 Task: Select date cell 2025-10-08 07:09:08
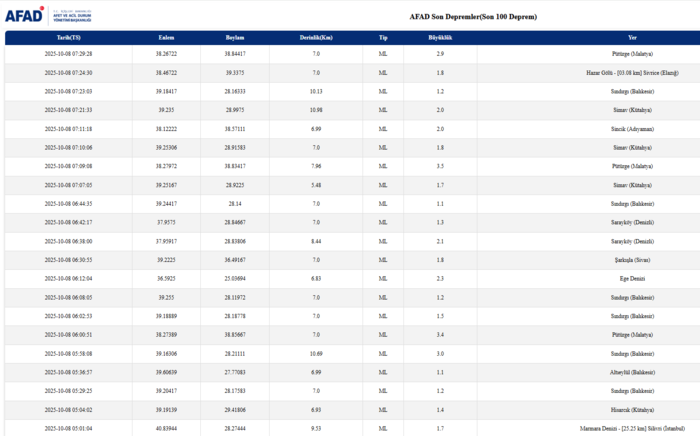(x=68, y=166)
